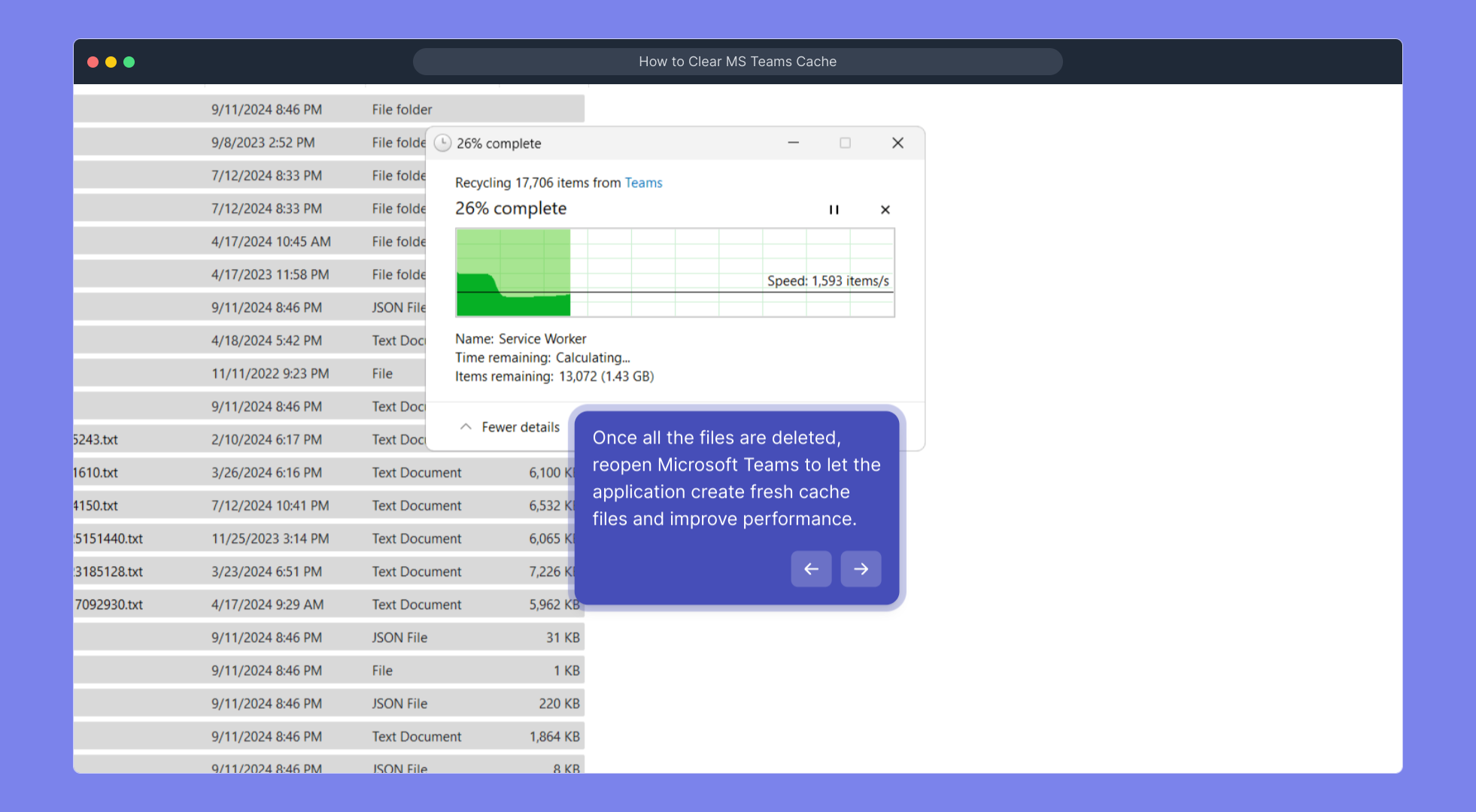1476x812 pixels.
Task: Click the red window close dot
Action: click(x=93, y=62)
